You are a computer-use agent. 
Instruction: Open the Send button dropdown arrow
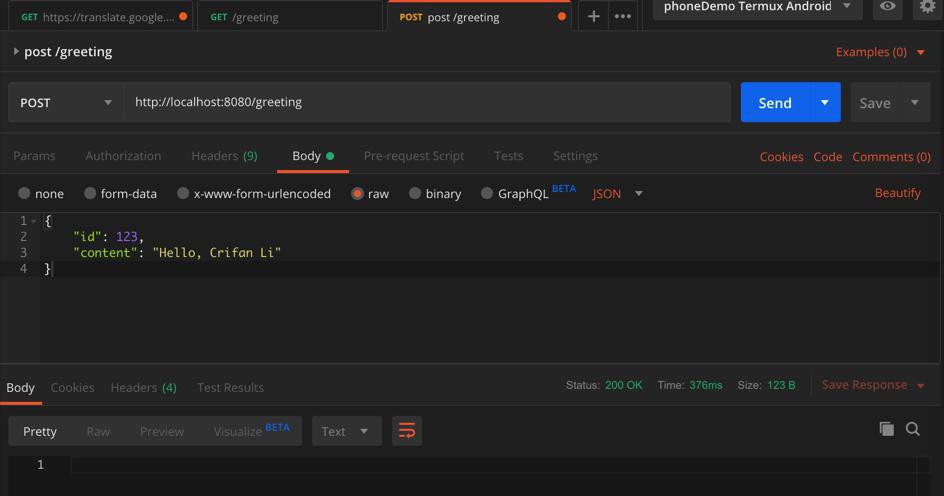pos(824,102)
